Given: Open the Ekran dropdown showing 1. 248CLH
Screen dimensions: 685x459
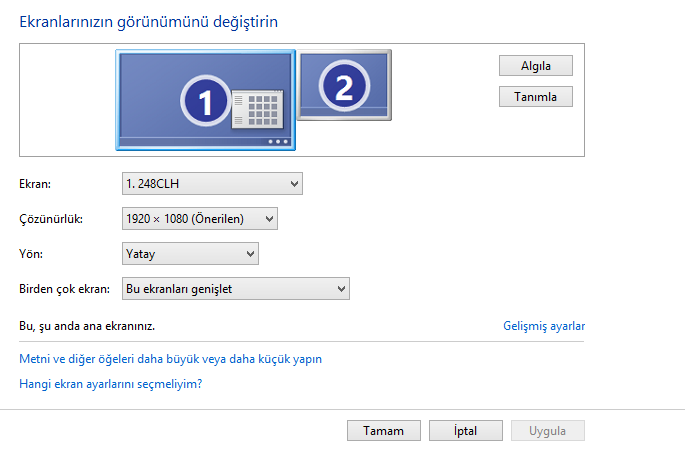Looking at the screenshot, I should coord(212,183).
